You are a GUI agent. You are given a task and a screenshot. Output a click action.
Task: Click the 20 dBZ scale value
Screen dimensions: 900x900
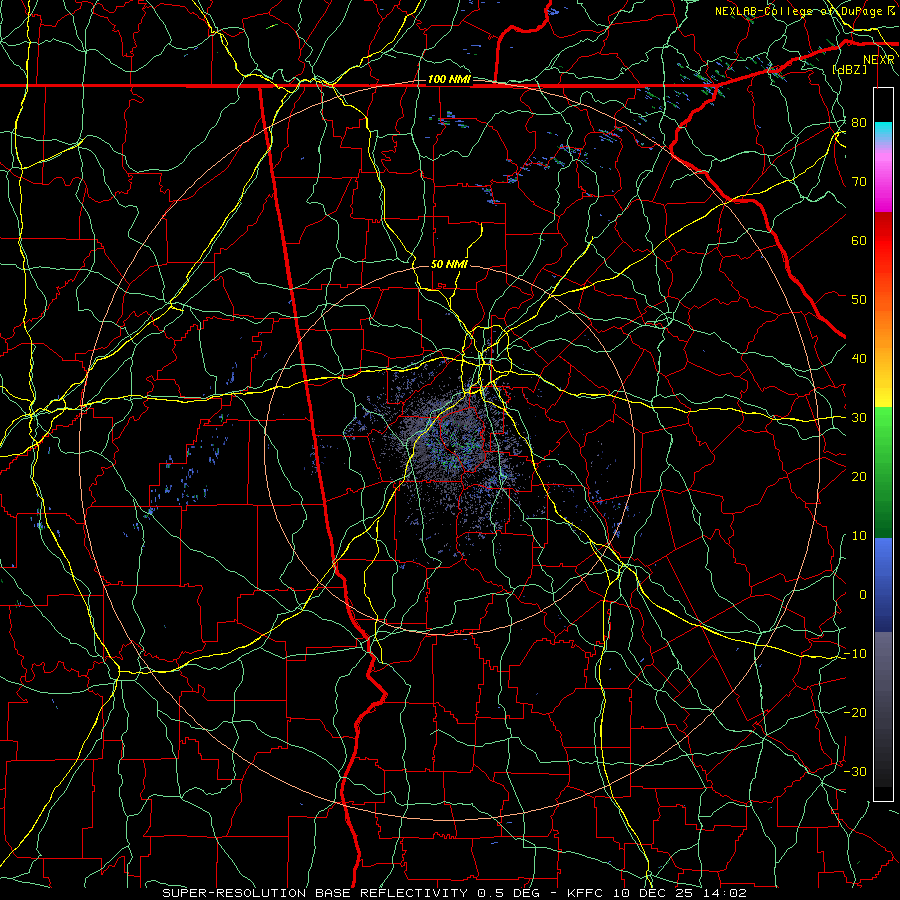(859, 477)
